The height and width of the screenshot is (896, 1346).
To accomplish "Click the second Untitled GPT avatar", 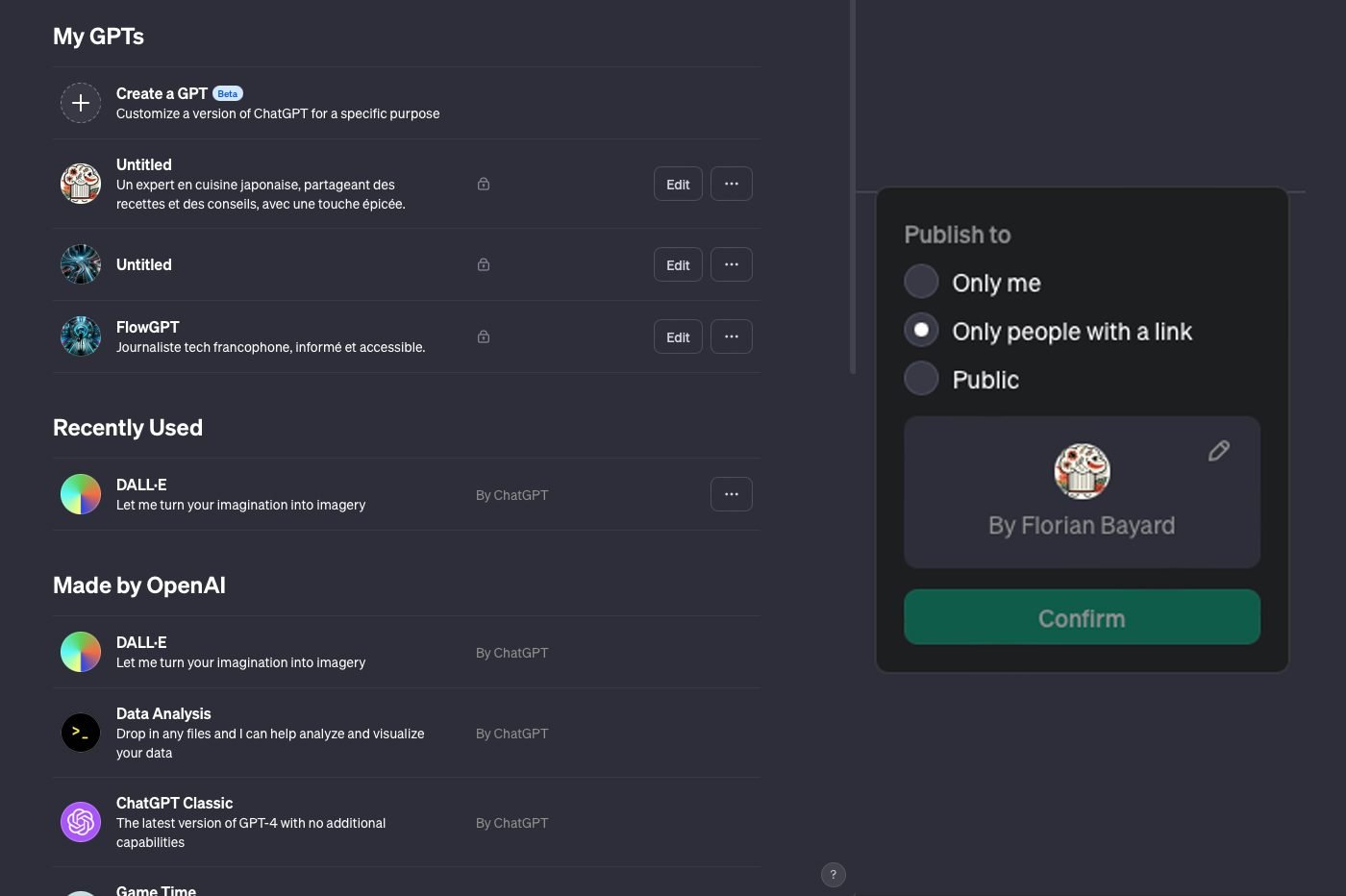I will (x=81, y=264).
